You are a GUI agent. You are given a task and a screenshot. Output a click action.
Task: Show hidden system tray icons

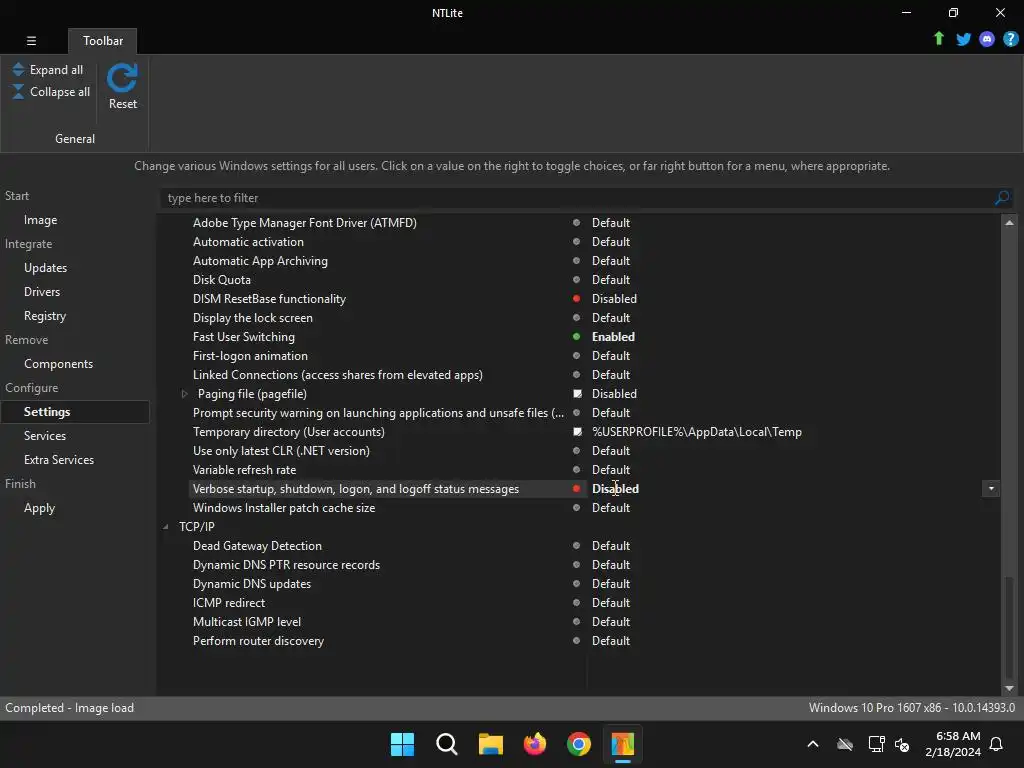click(813, 744)
